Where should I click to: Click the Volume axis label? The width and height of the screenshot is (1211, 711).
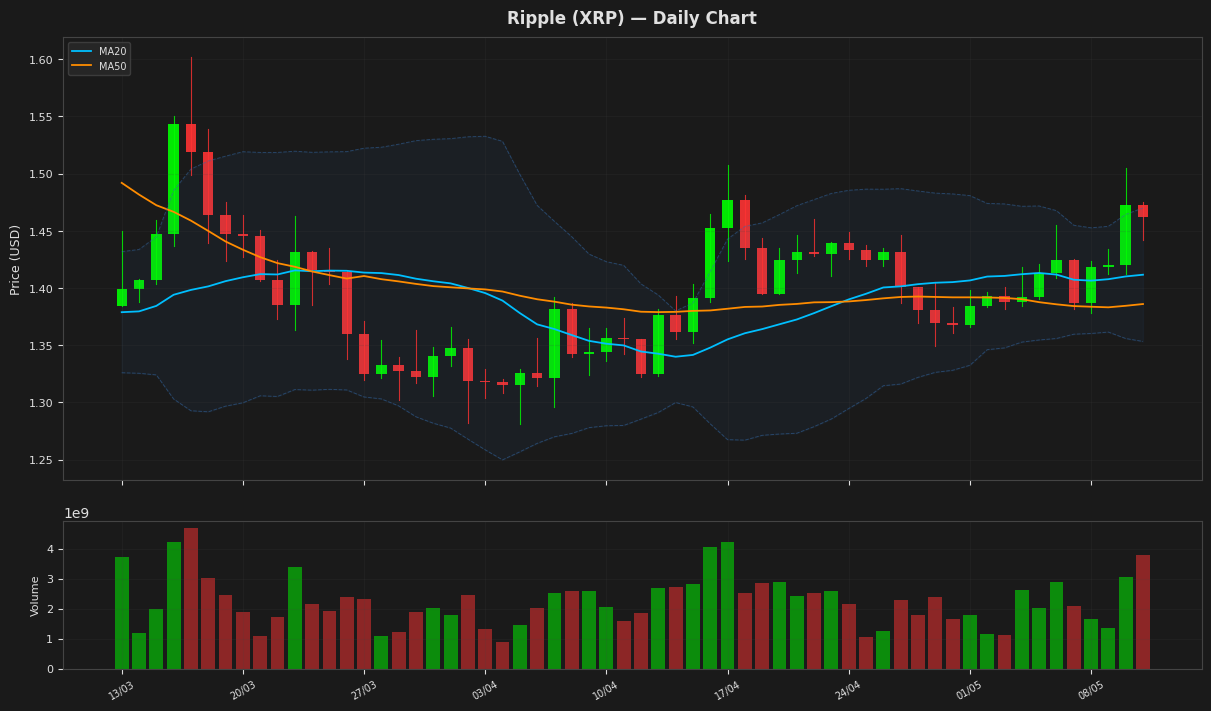[35, 595]
